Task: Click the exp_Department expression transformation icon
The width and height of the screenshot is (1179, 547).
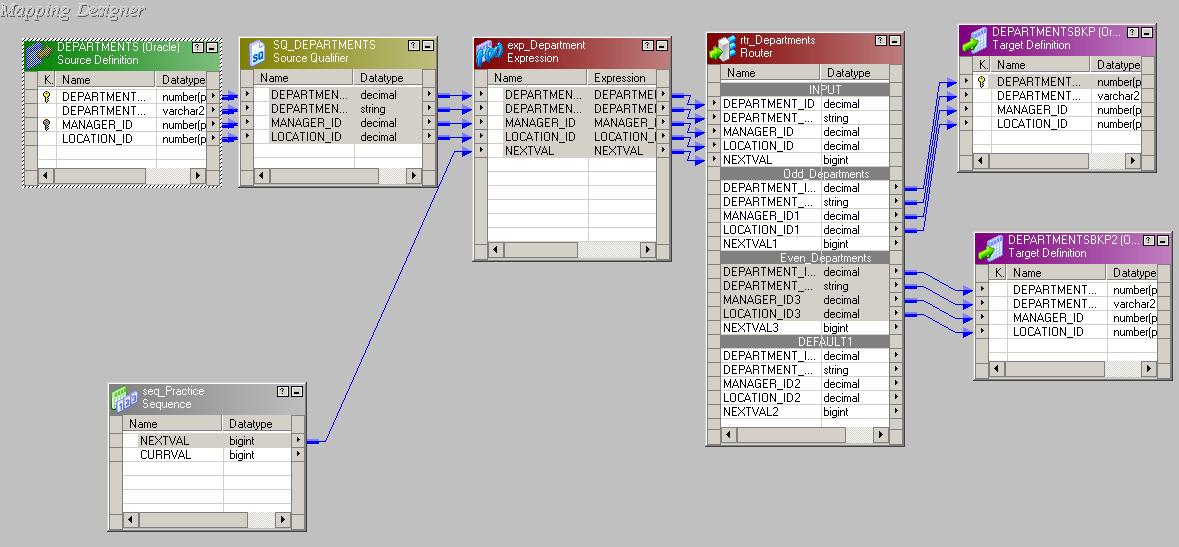Action: (x=489, y=52)
